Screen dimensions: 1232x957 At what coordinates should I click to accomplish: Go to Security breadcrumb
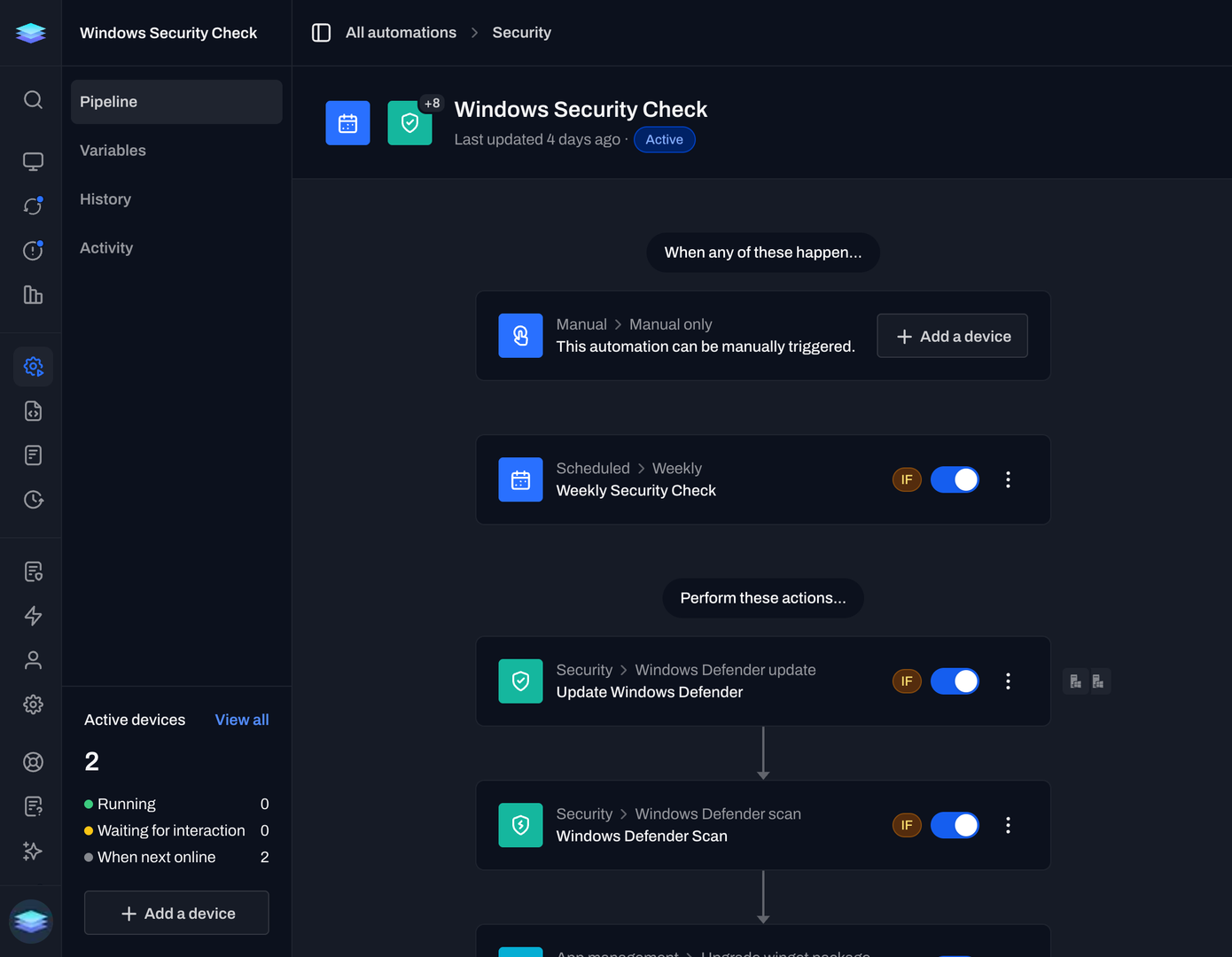click(x=521, y=33)
